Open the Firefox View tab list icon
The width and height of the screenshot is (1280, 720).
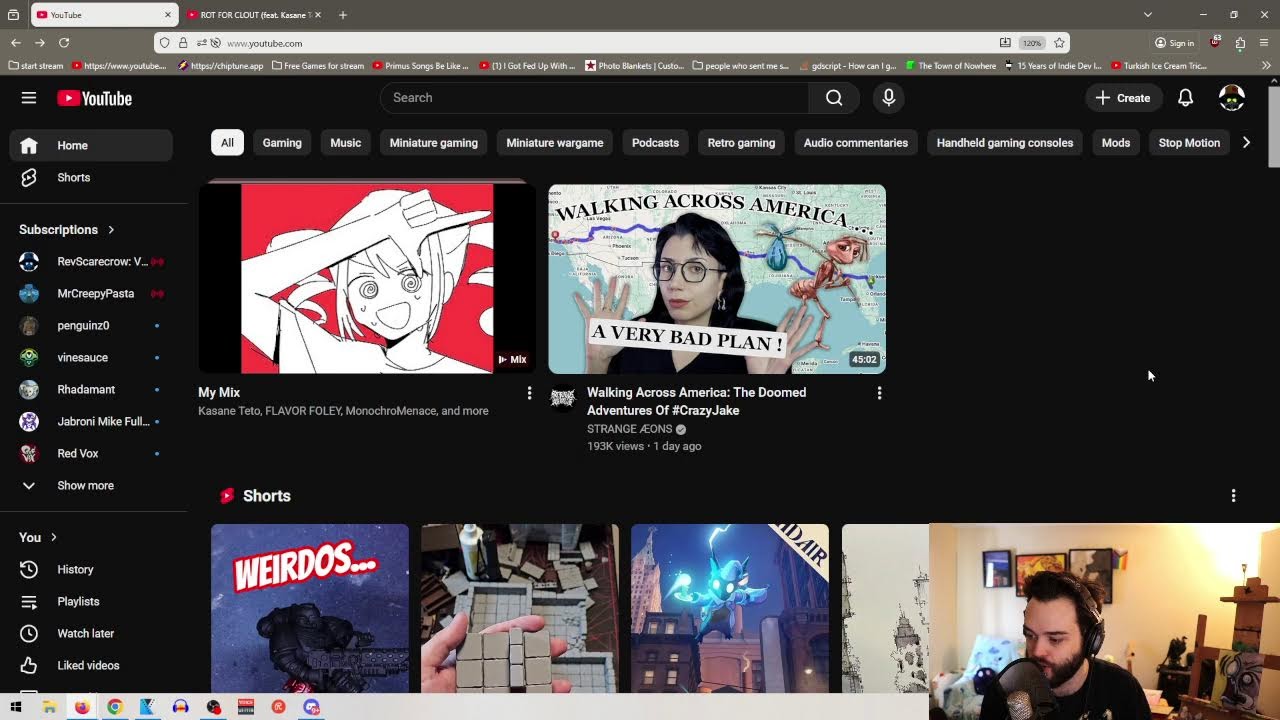pyautogui.click(x=13, y=15)
